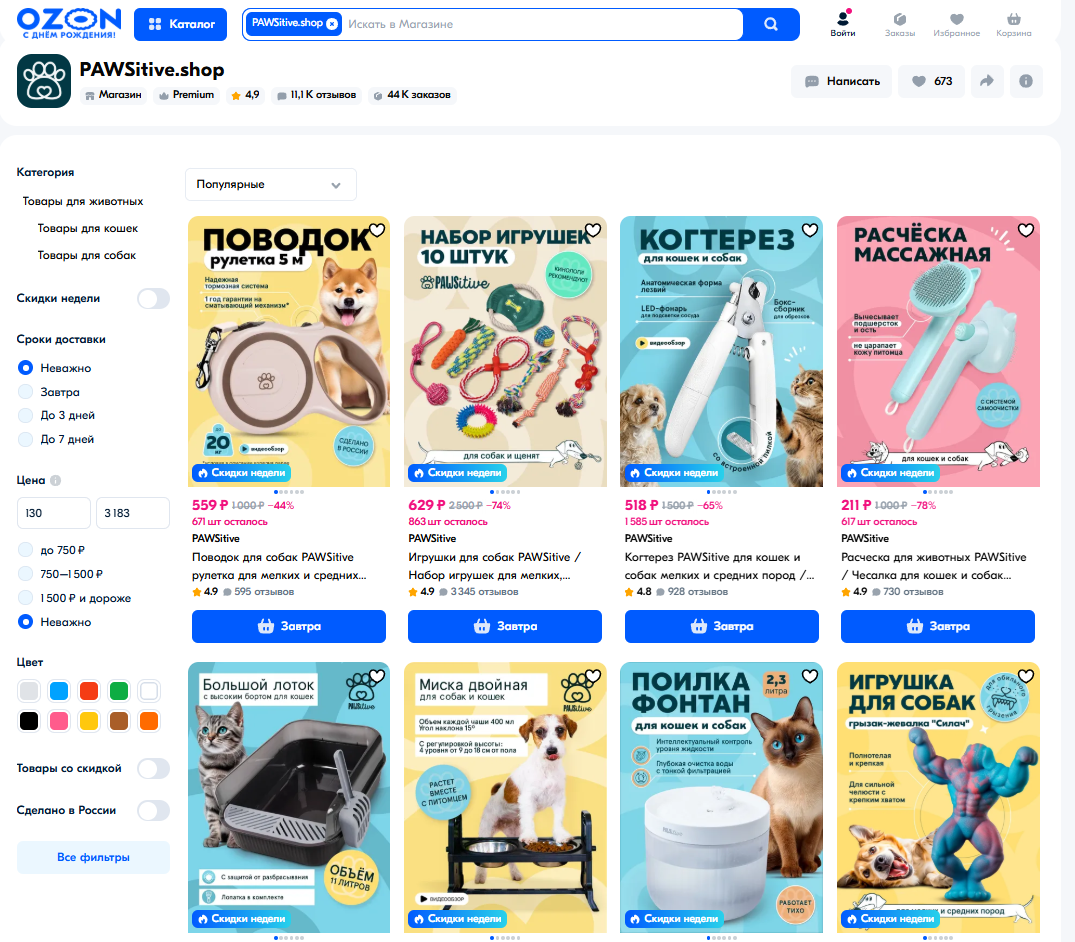Click 4,9 star rating badge of shop

pos(245,95)
